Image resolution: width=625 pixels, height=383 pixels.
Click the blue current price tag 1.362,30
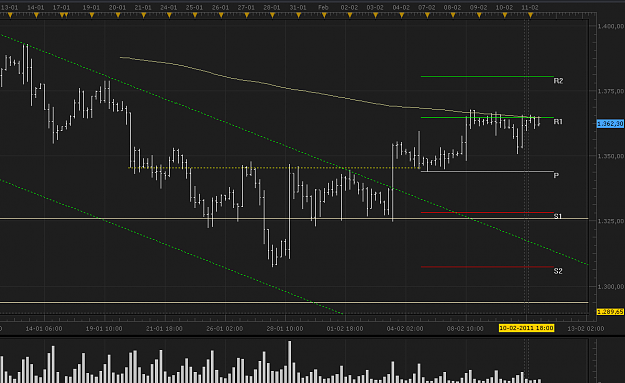pos(610,124)
